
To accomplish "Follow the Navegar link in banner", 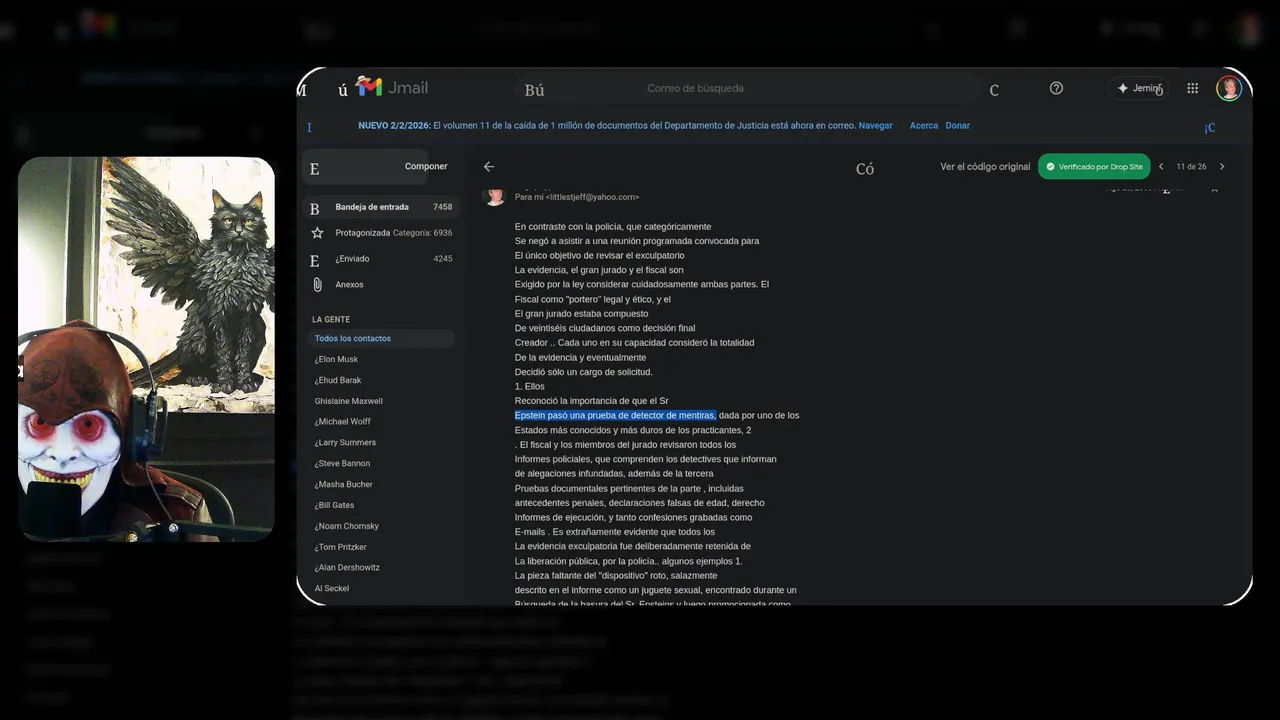I will 875,126.
